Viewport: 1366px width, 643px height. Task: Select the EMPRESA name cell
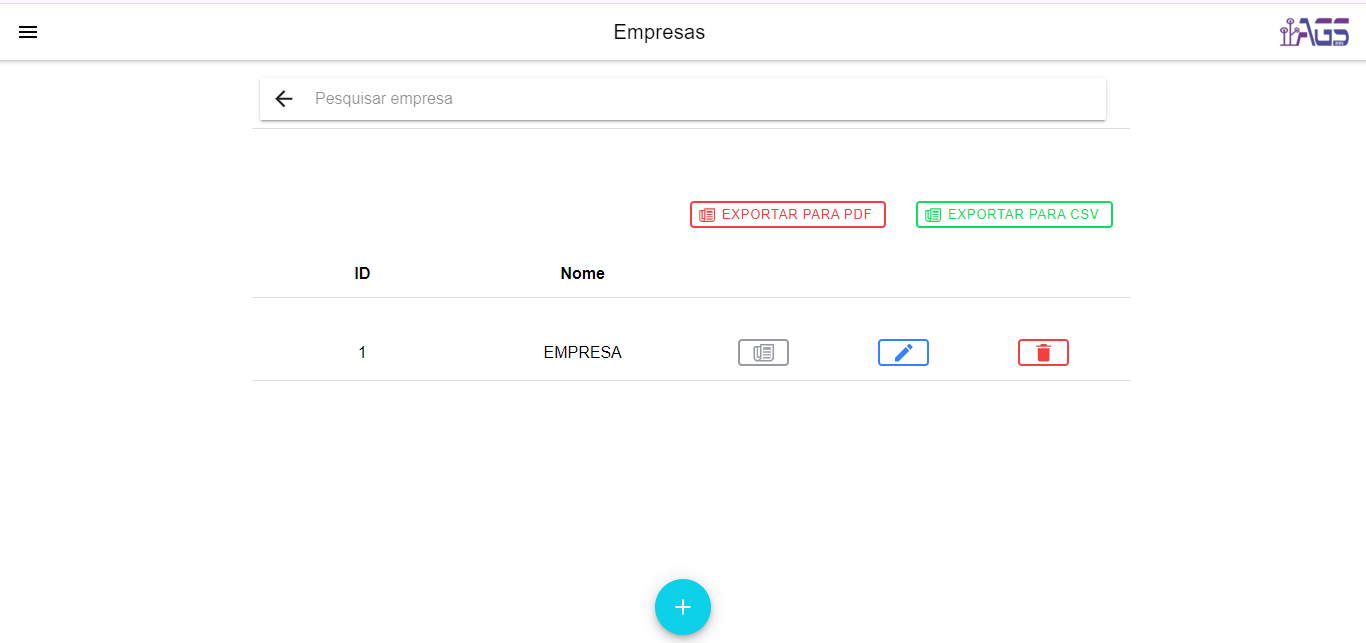coord(582,353)
